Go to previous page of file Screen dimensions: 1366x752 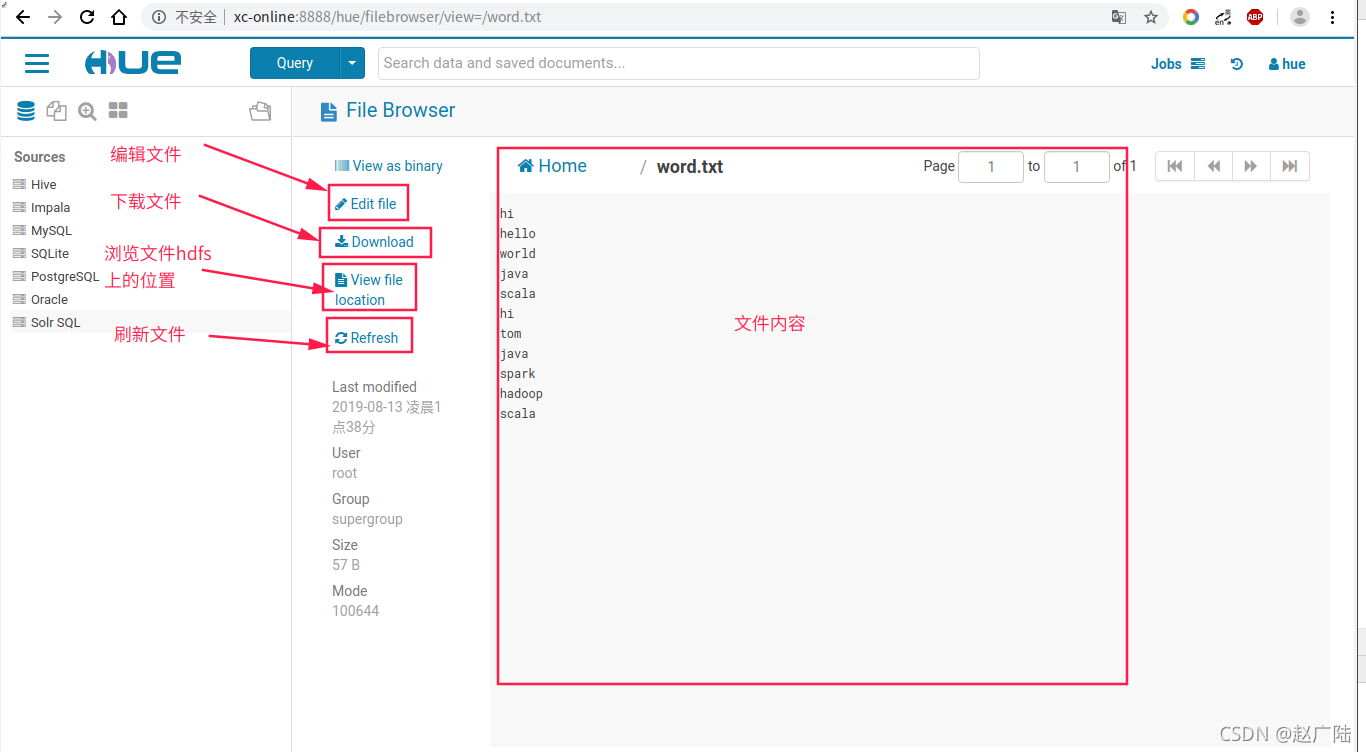[1213, 166]
